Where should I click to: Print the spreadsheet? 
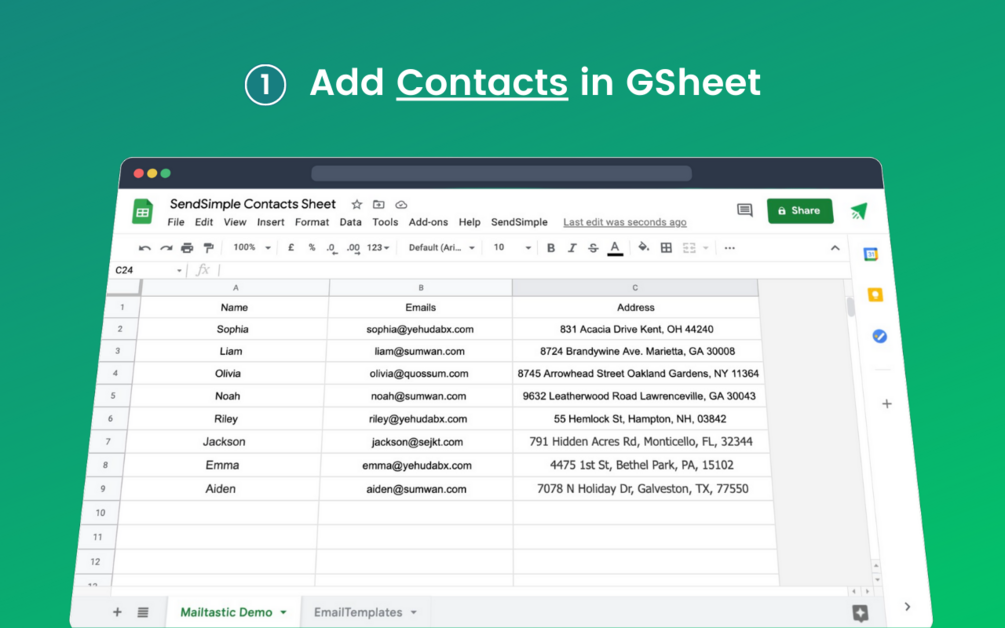pyautogui.click(x=187, y=248)
